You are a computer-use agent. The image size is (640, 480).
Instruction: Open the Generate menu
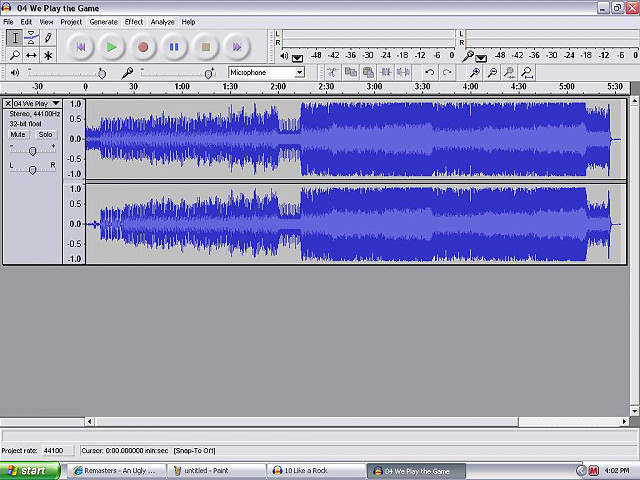104,22
